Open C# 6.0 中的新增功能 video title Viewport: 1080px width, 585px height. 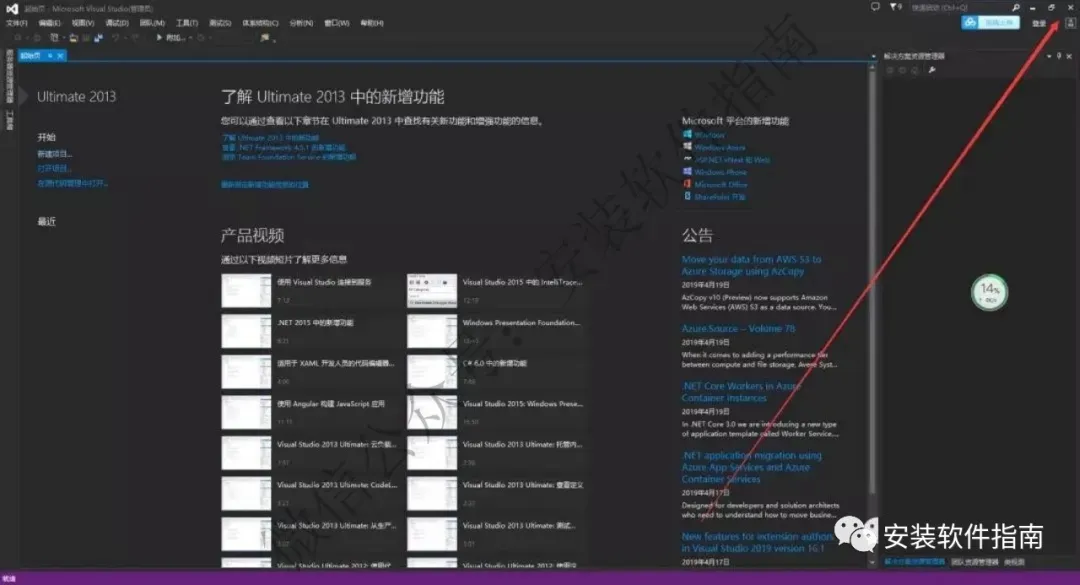pos(495,363)
